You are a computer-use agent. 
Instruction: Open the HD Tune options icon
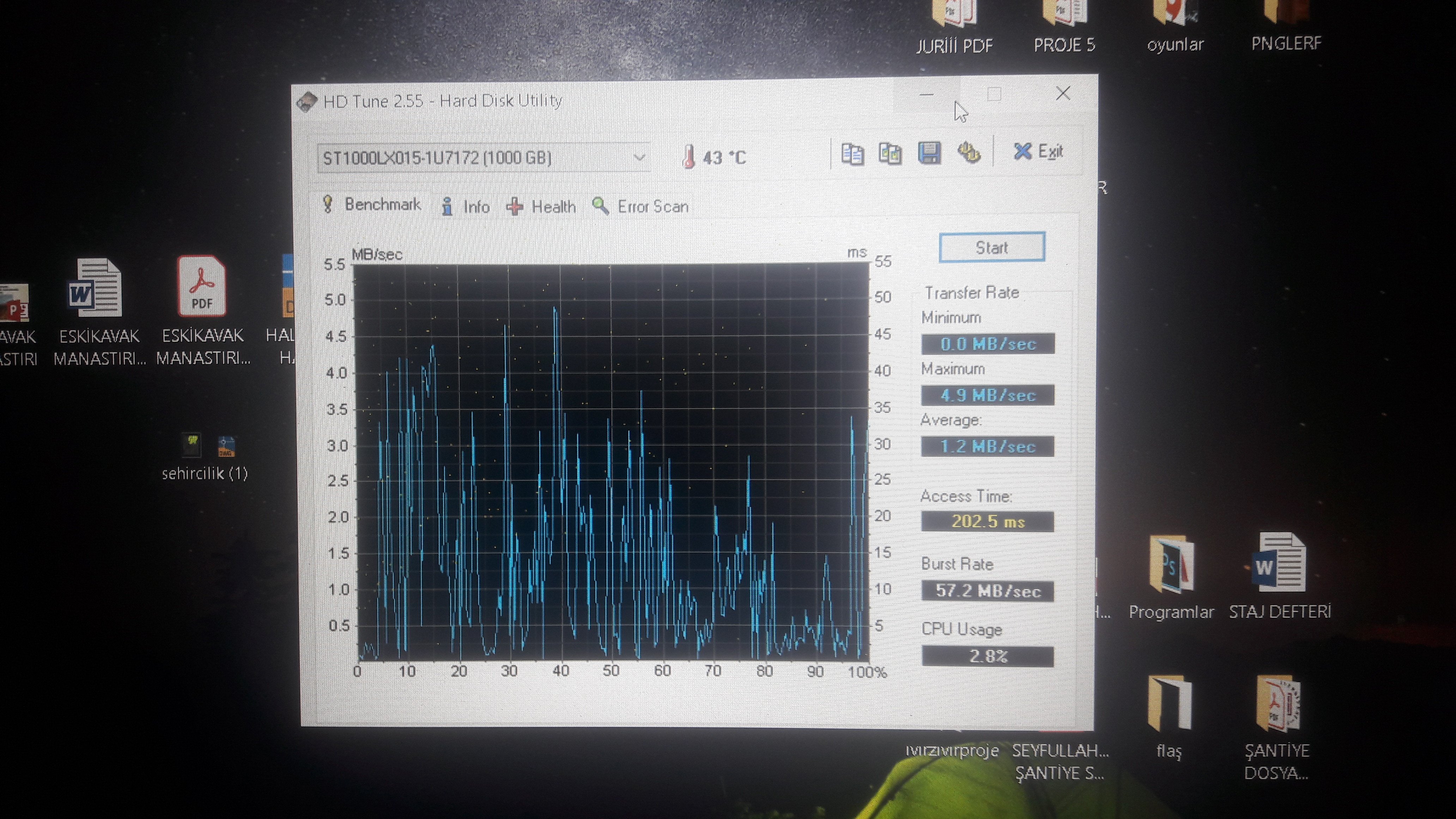point(968,153)
